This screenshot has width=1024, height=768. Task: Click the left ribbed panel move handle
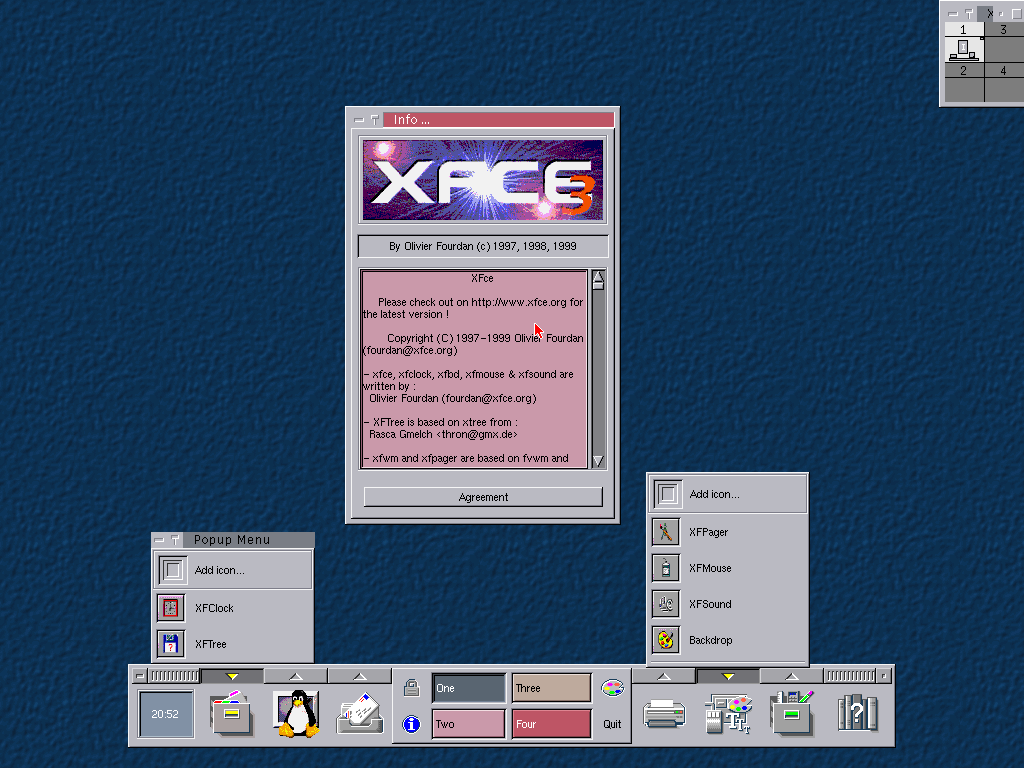tap(174, 676)
